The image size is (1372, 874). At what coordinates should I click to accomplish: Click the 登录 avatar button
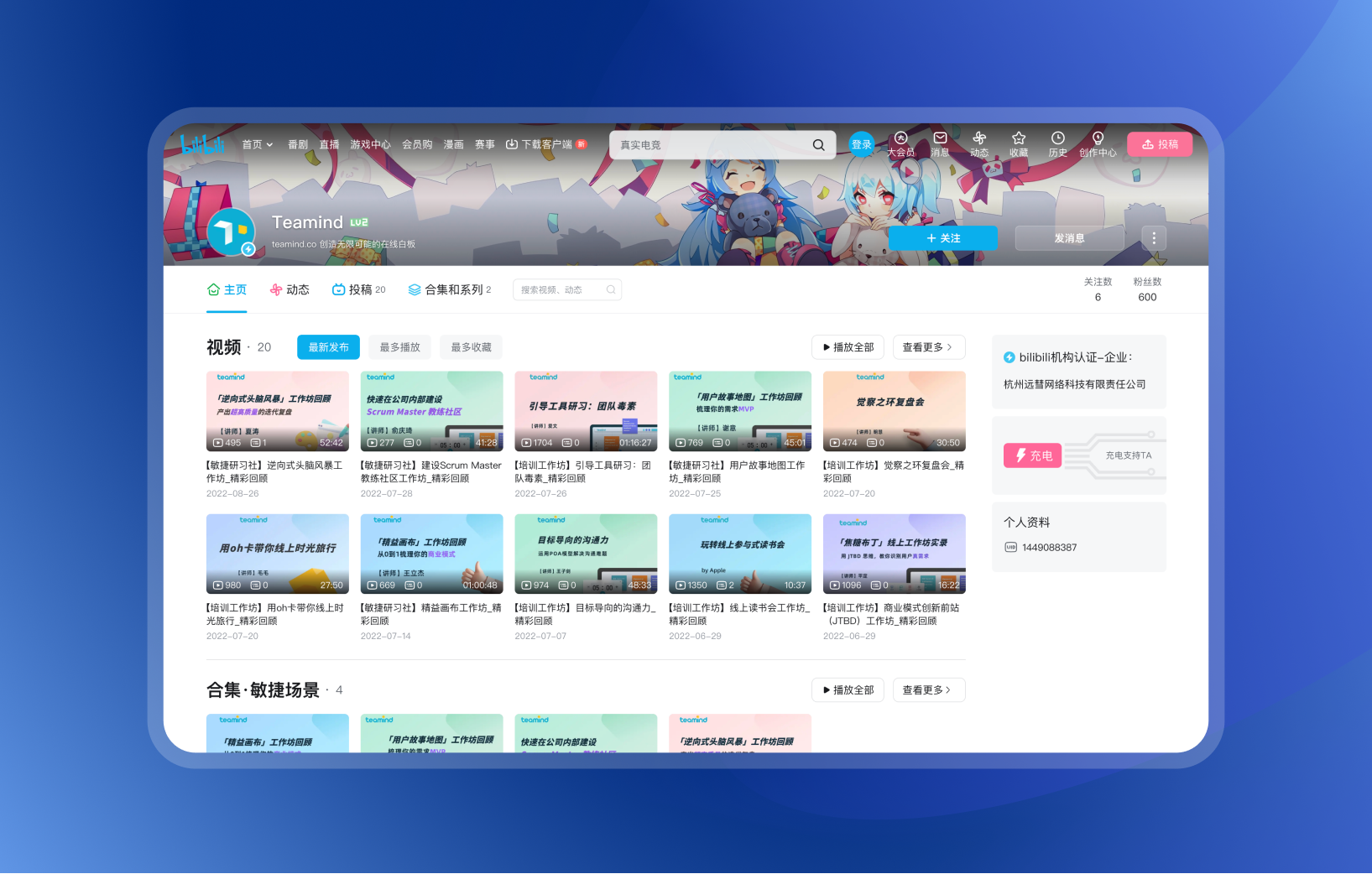pos(862,144)
